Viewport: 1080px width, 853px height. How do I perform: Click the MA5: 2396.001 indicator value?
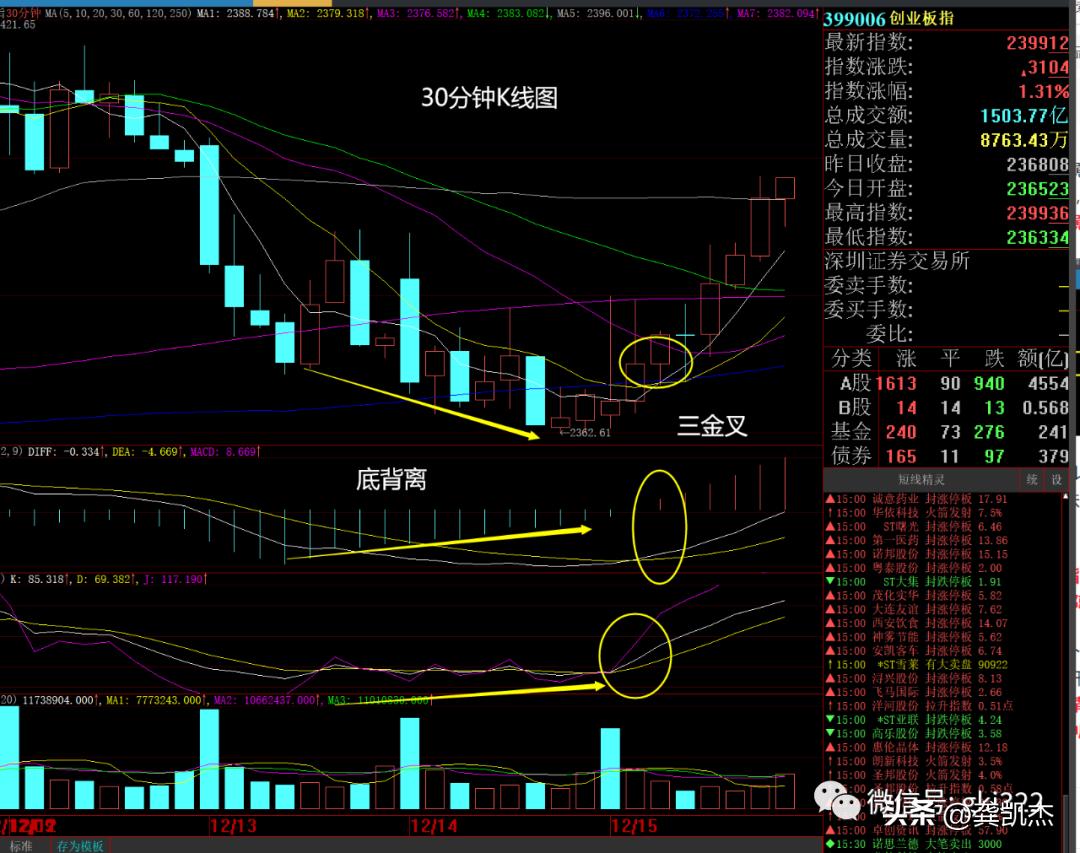(599, 13)
